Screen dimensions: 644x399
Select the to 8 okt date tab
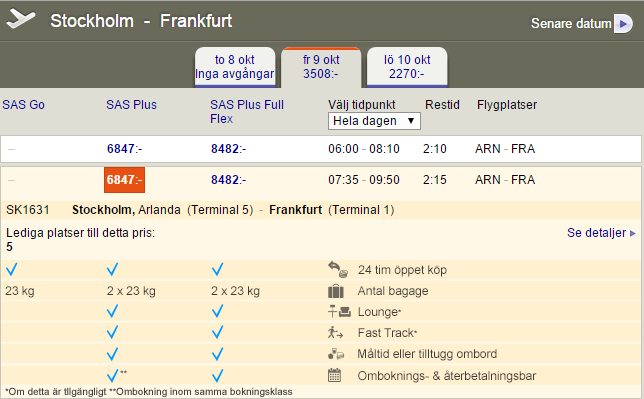click(235, 67)
